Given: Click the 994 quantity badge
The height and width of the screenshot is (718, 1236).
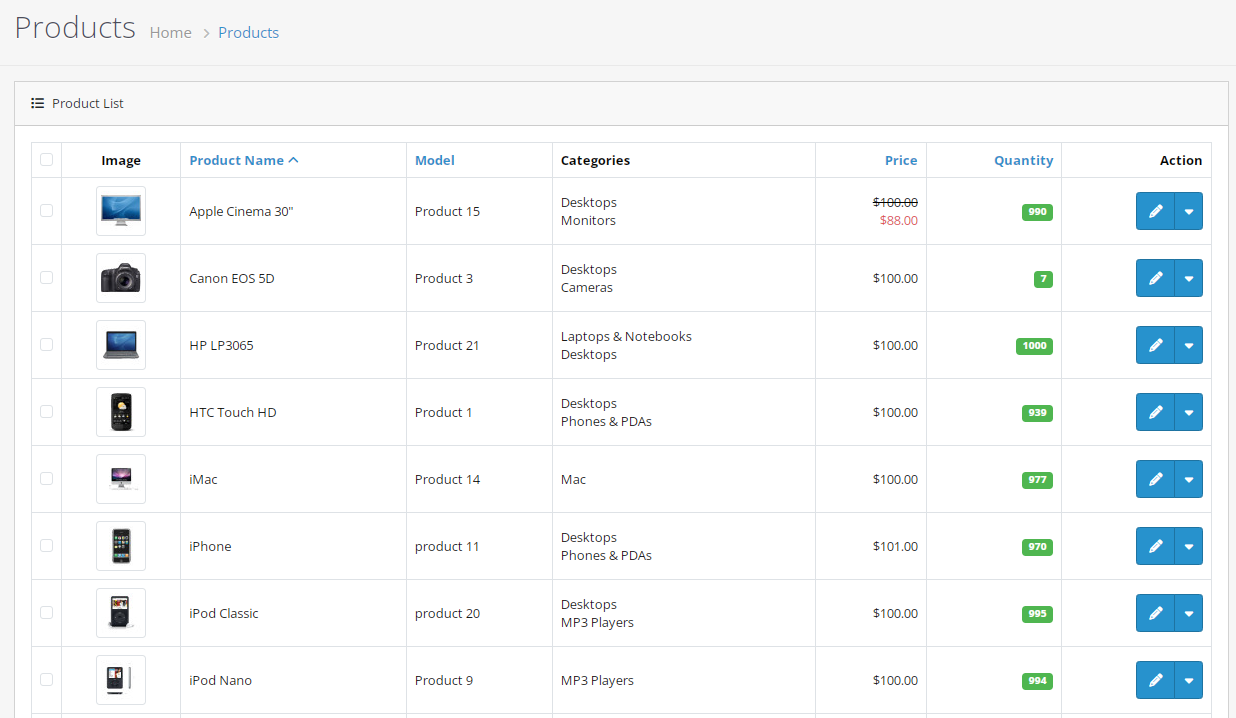Looking at the screenshot, I should click(x=1037, y=681).
